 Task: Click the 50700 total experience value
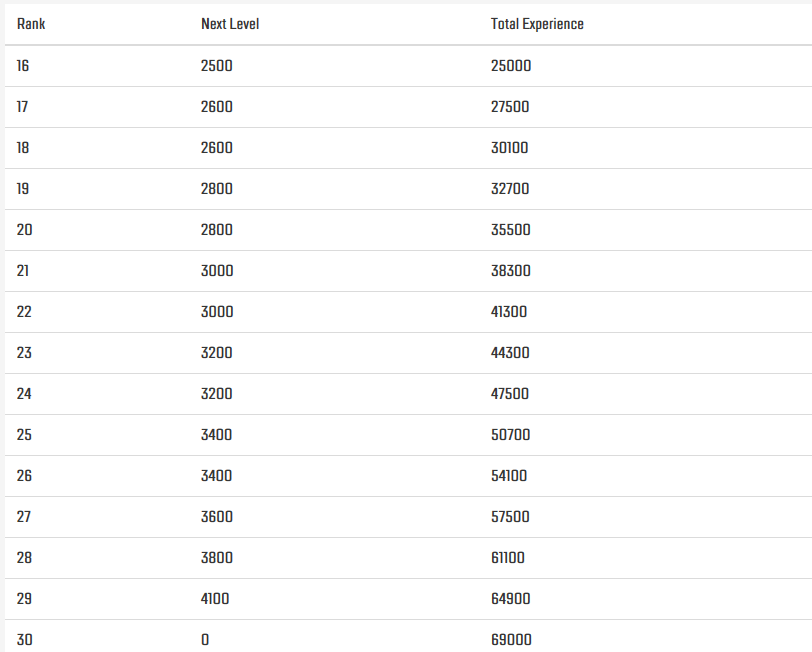(510, 435)
